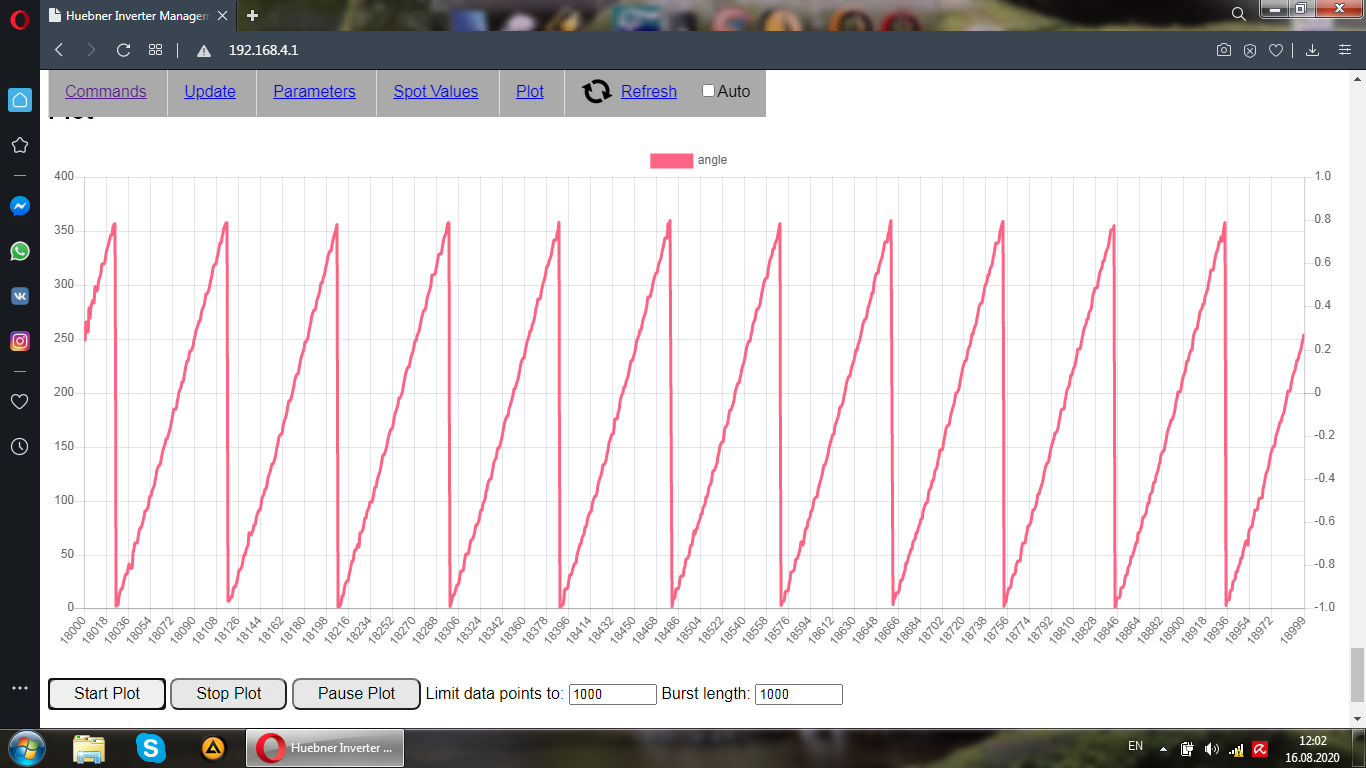Toggle the angle legend color swatch

[x=671, y=160]
